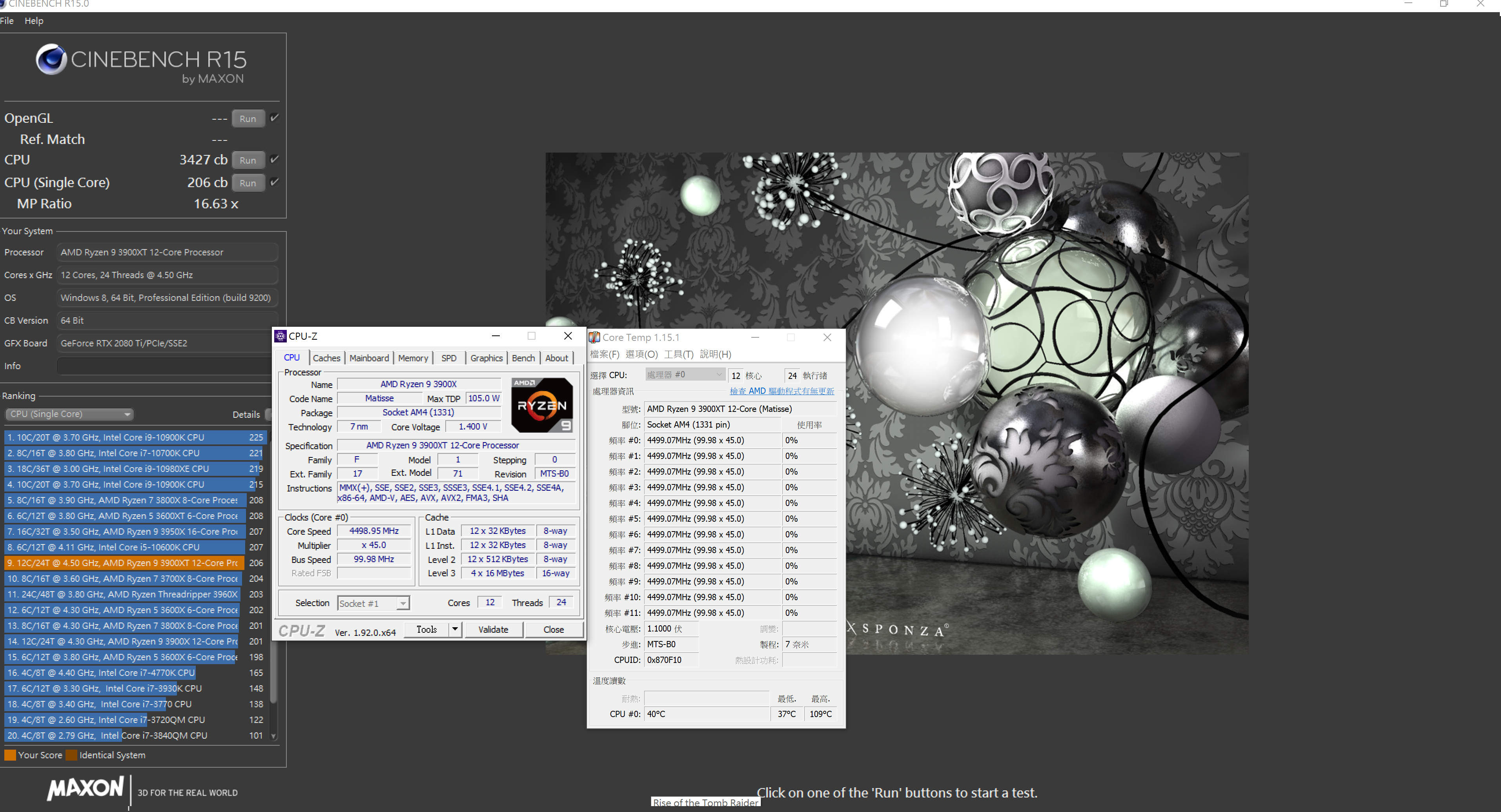Open the File menu in Cinebench
The width and height of the screenshot is (1501, 812).
tap(7, 20)
